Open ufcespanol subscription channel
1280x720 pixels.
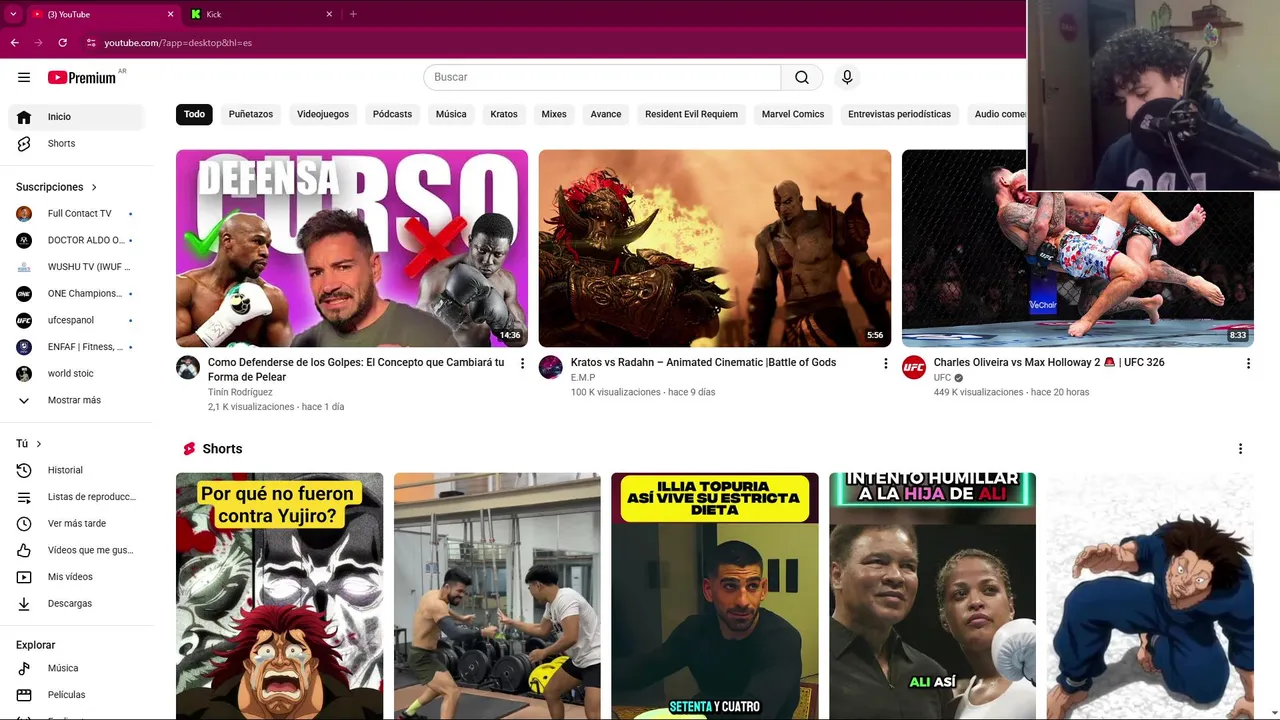(x=76, y=320)
